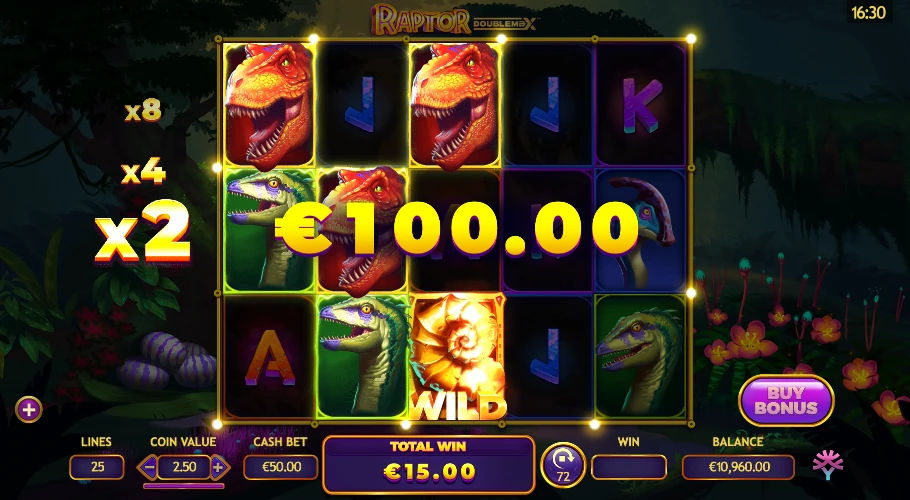Click the x2 multiplier indicator
Viewport: 910px width, 500px height.
pos(143,231)
